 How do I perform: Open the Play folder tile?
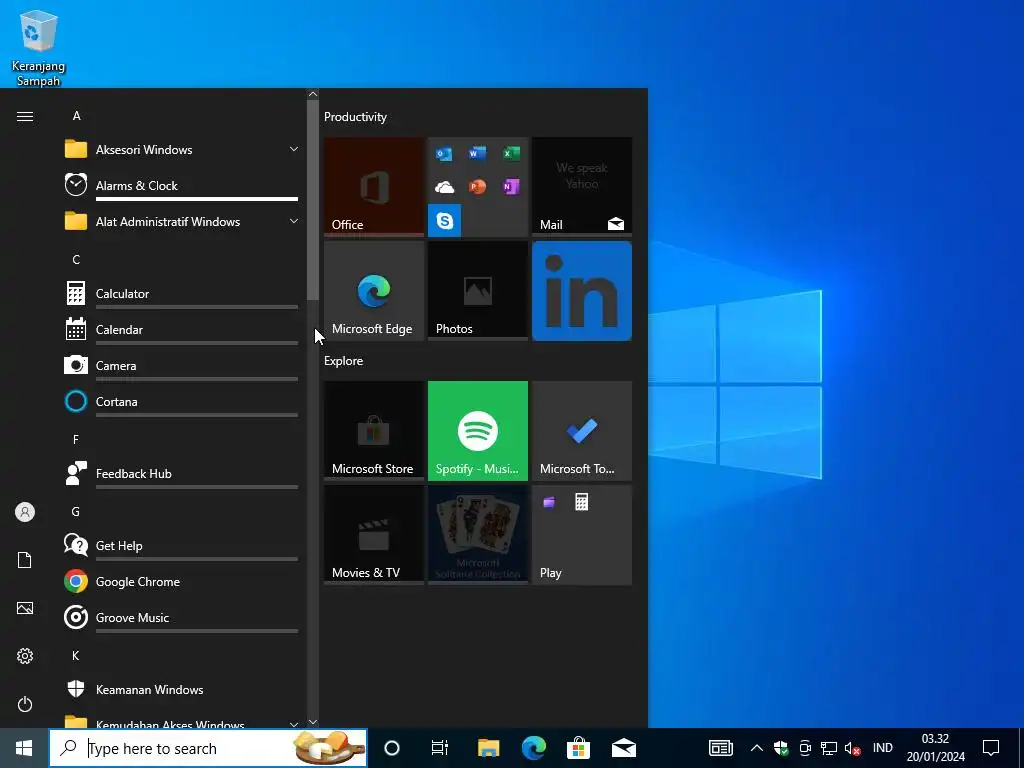tap(582, 535)
